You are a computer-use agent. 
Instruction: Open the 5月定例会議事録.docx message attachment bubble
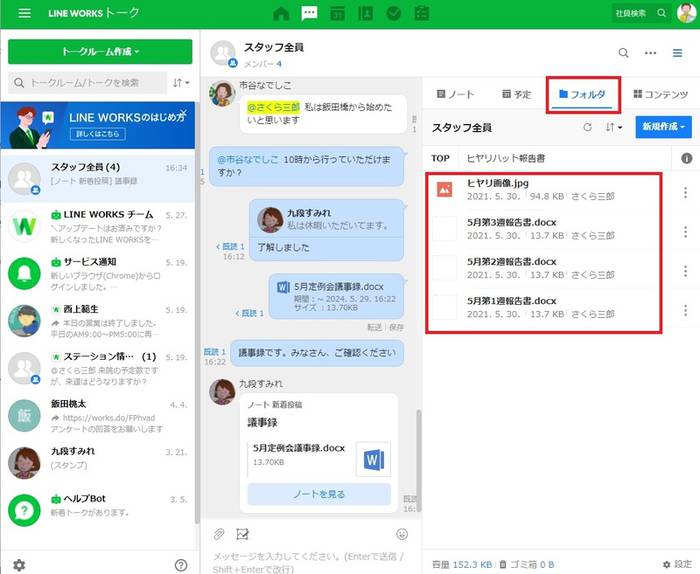click(x=336, y=296)
